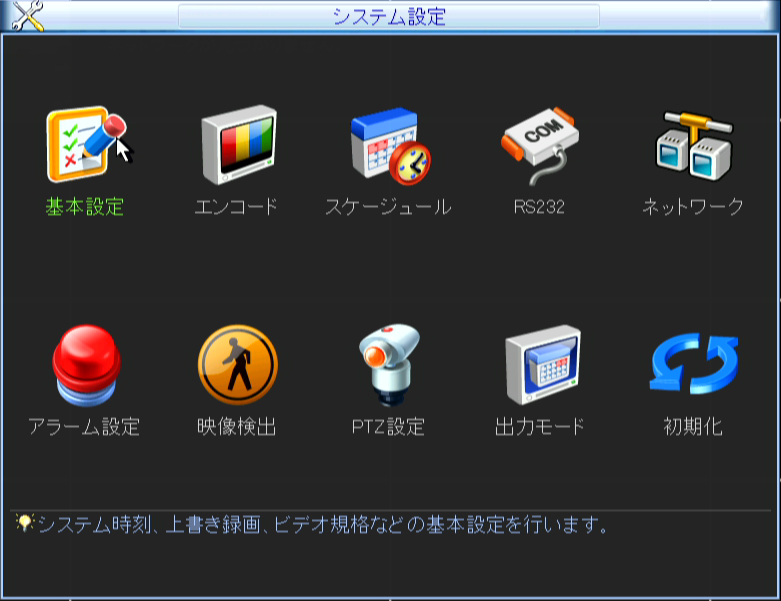Image resolution: width=781 pixels, height=601 pixels.
Task: Open the スケージュール calendar clock icon
Action: (391, 145)
